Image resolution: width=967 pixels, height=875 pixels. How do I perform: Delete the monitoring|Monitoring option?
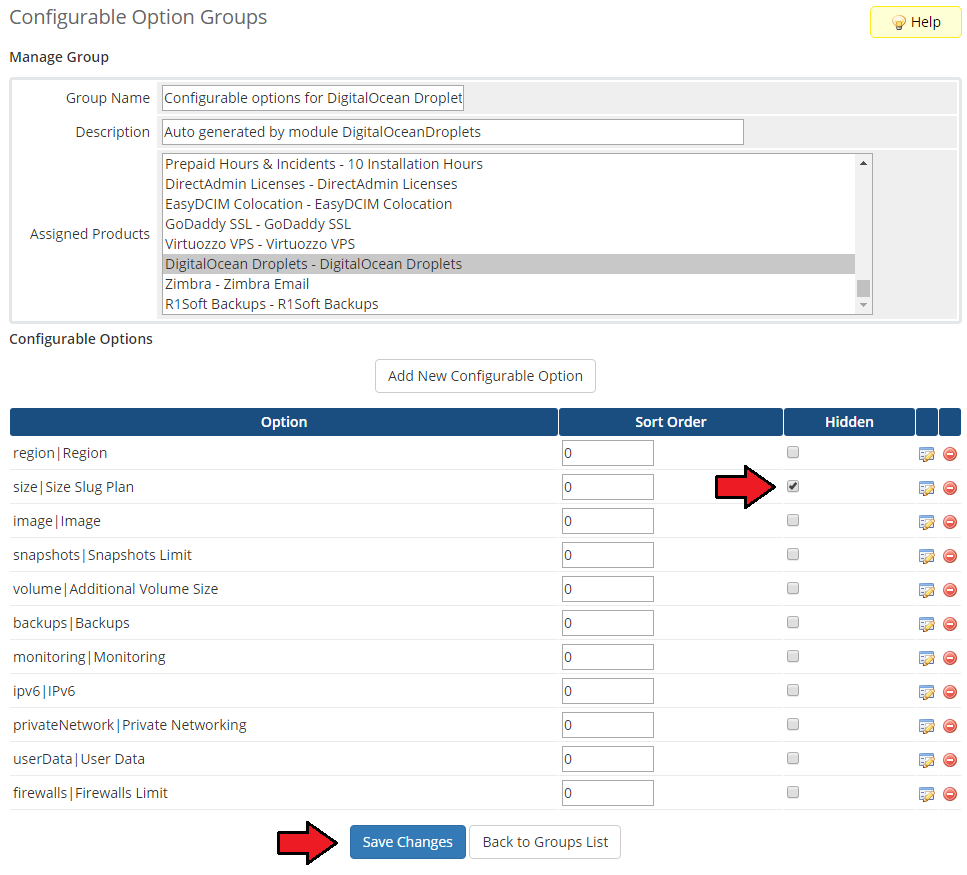(x=950, y=658)
